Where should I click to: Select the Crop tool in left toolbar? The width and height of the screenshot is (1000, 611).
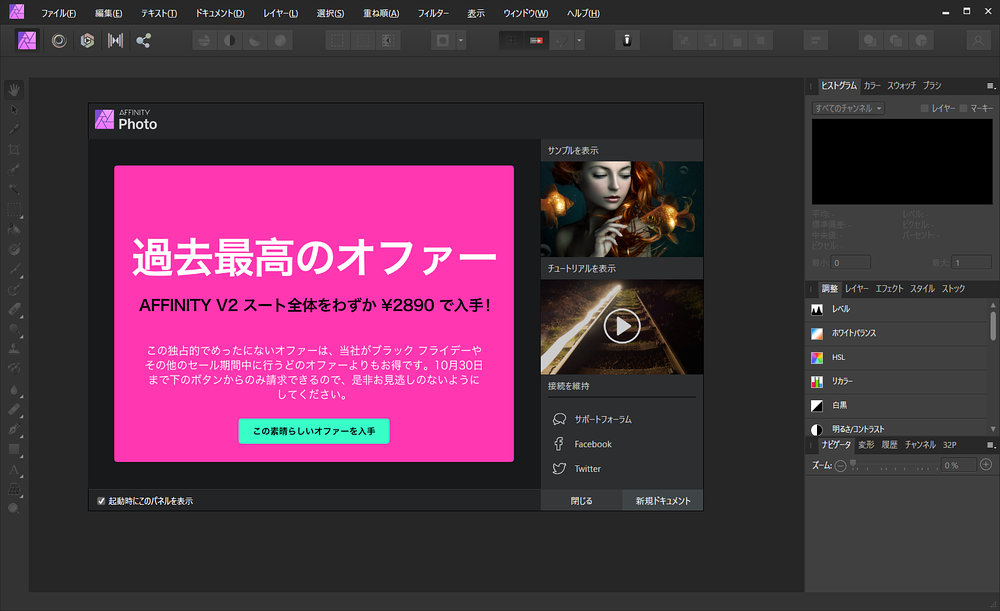click(x=14, y=150)
